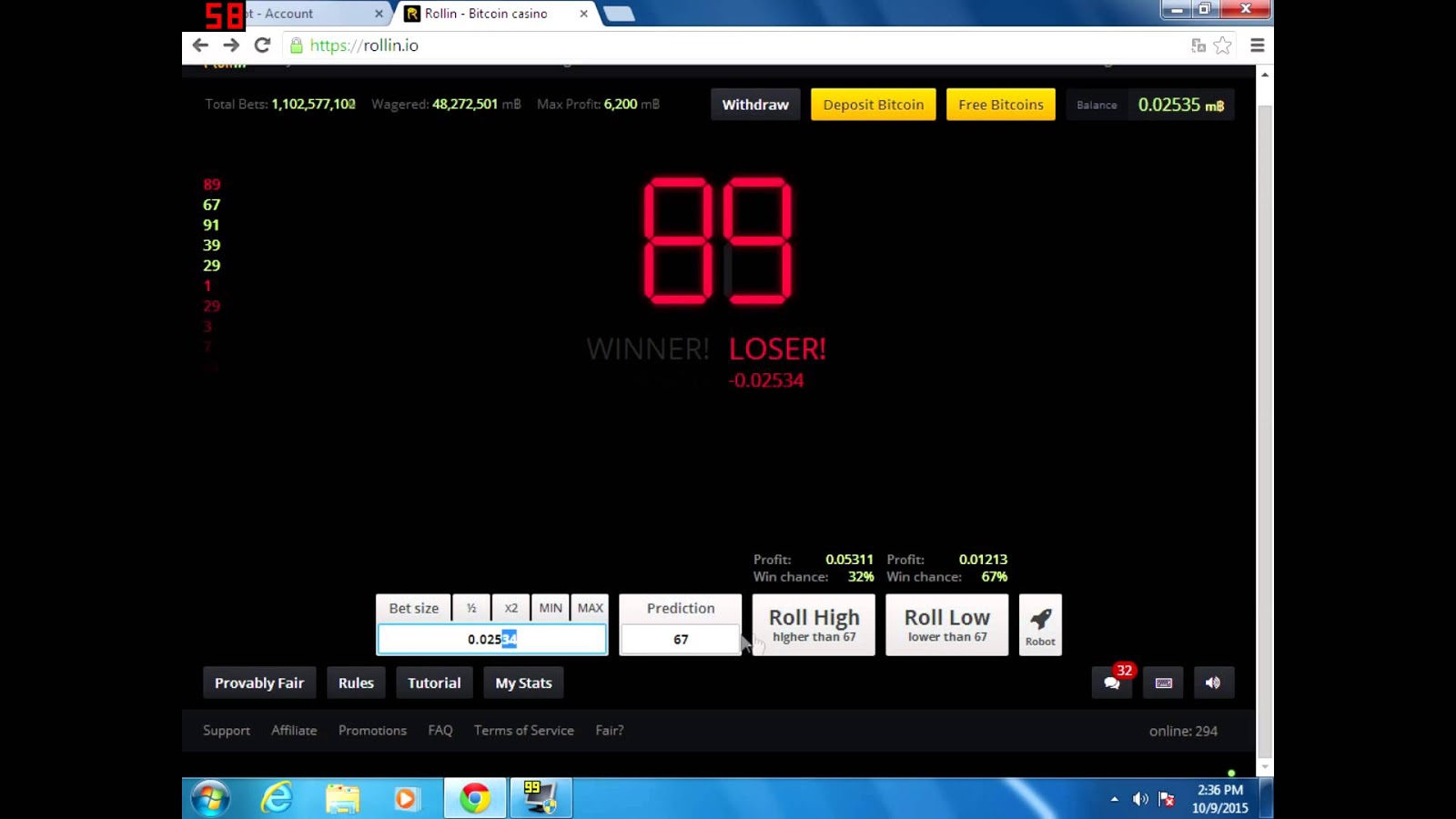Click the roll history entry 89

click(x=211, y=185)
